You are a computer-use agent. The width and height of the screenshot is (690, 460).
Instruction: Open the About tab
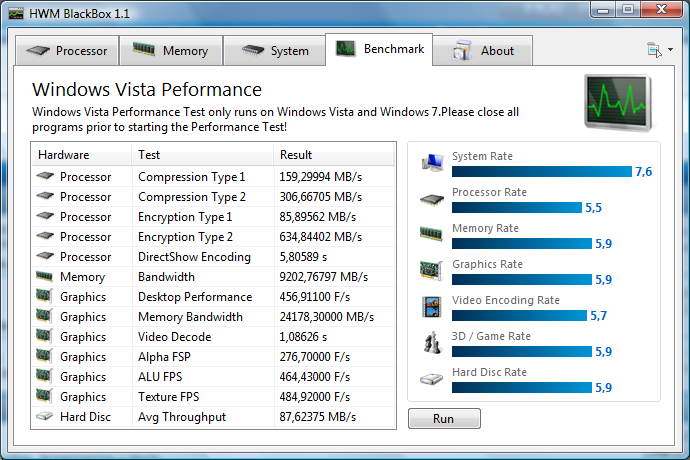(x=483, y=51)
